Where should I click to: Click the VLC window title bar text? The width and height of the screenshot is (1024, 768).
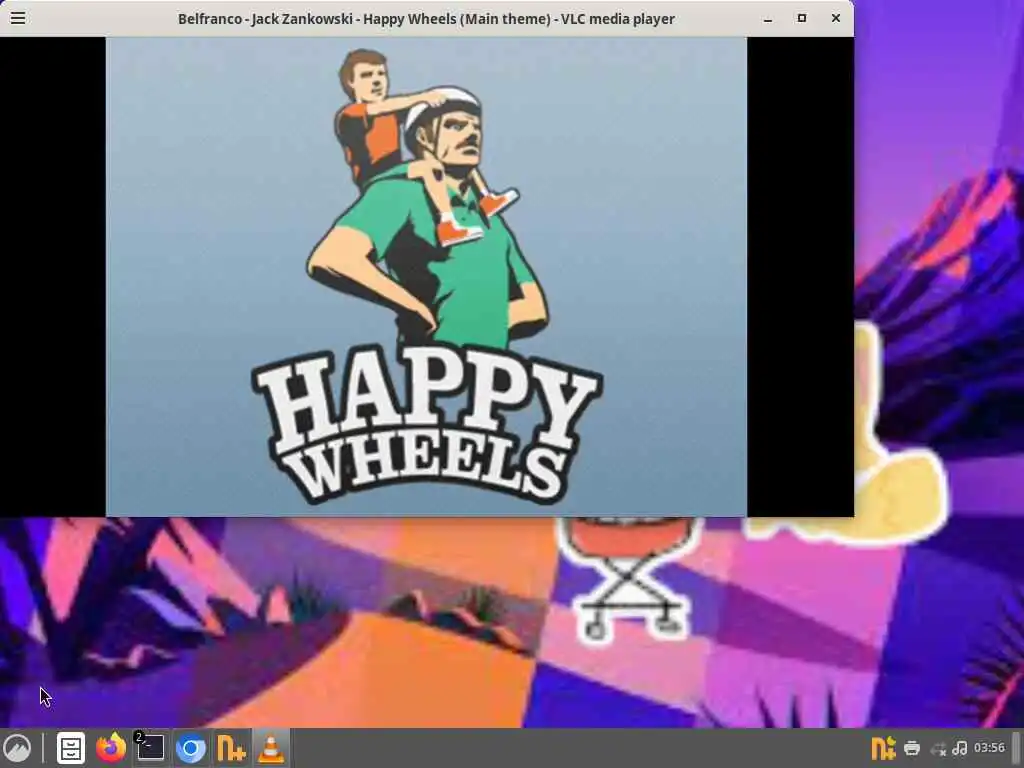coord(426,19)
